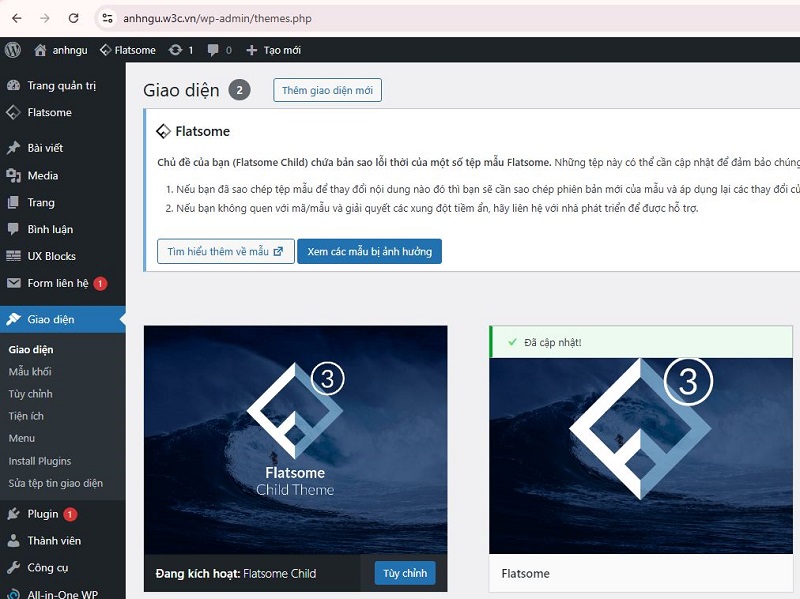Click the comments bubble icon in admin bar
This screenshot has width=800, height=599.
point(213,50)
